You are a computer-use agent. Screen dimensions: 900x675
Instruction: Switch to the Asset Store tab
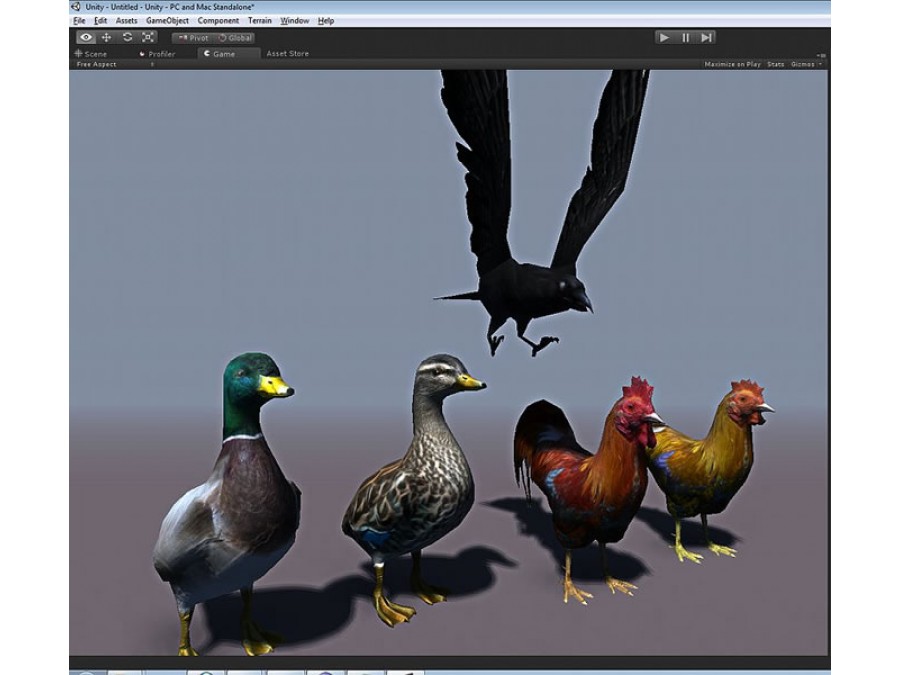coord(288,53)
